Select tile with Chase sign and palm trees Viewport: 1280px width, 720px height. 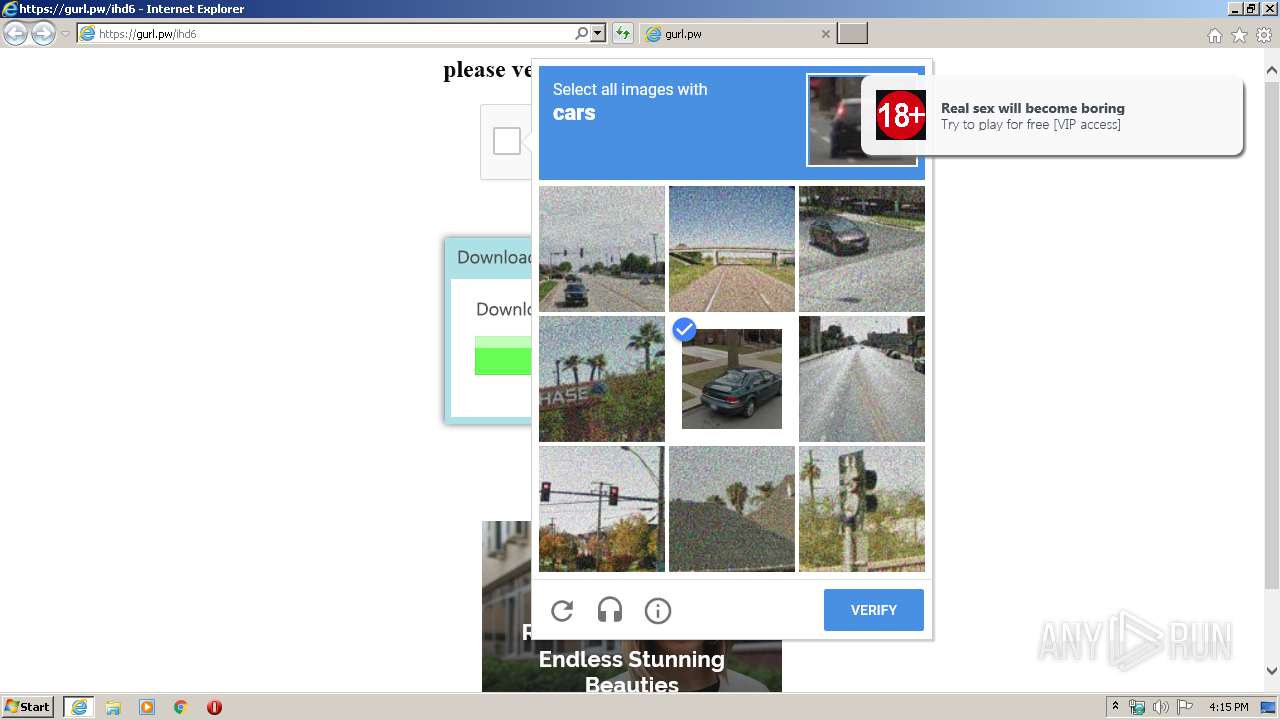point(602,379)
